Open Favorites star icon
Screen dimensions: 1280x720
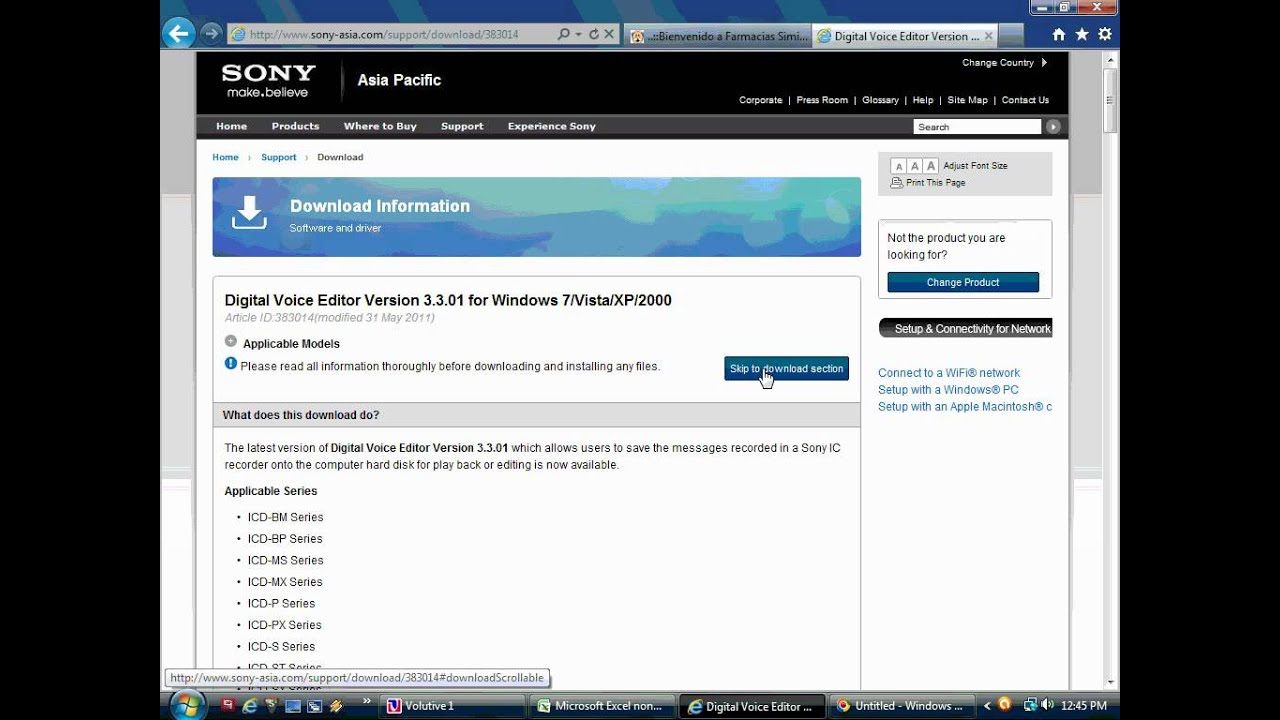click(x=1081, y=34)
